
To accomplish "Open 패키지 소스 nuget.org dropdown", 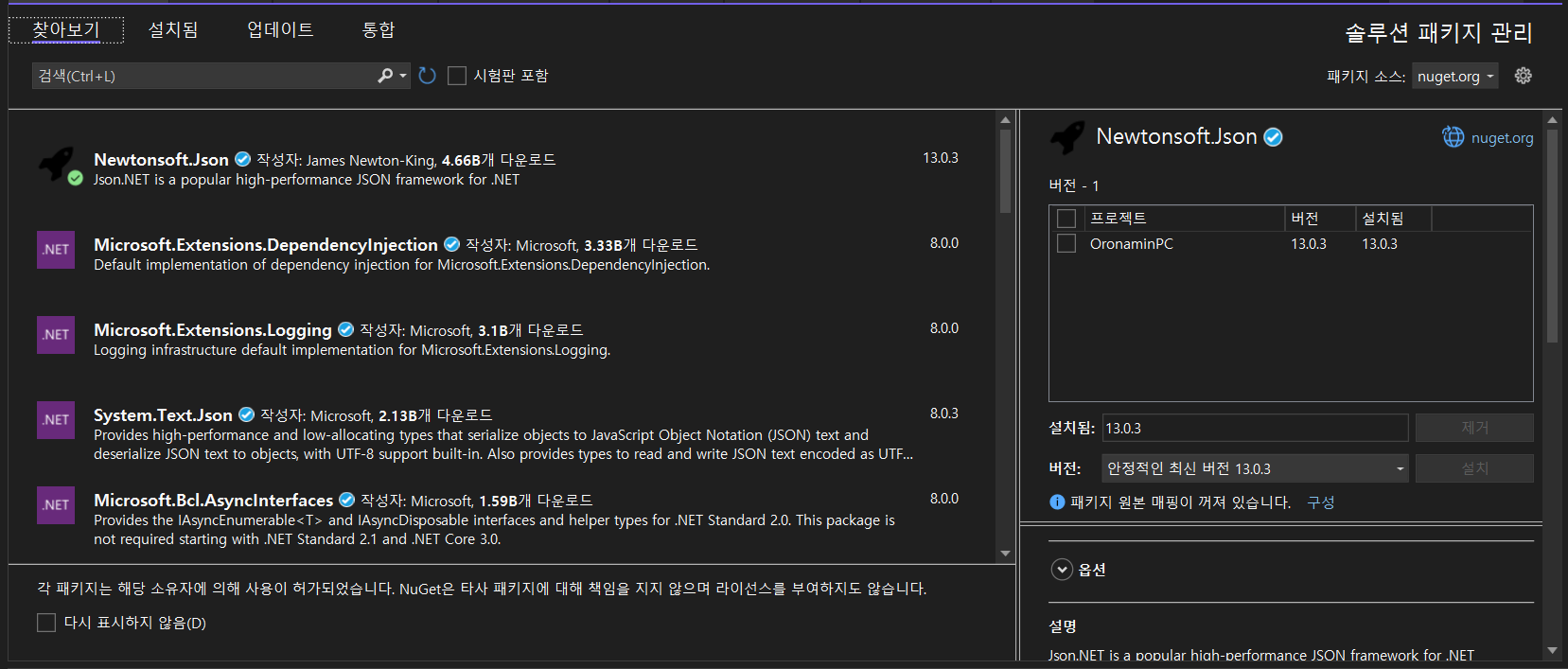I will click(1455, 77).
